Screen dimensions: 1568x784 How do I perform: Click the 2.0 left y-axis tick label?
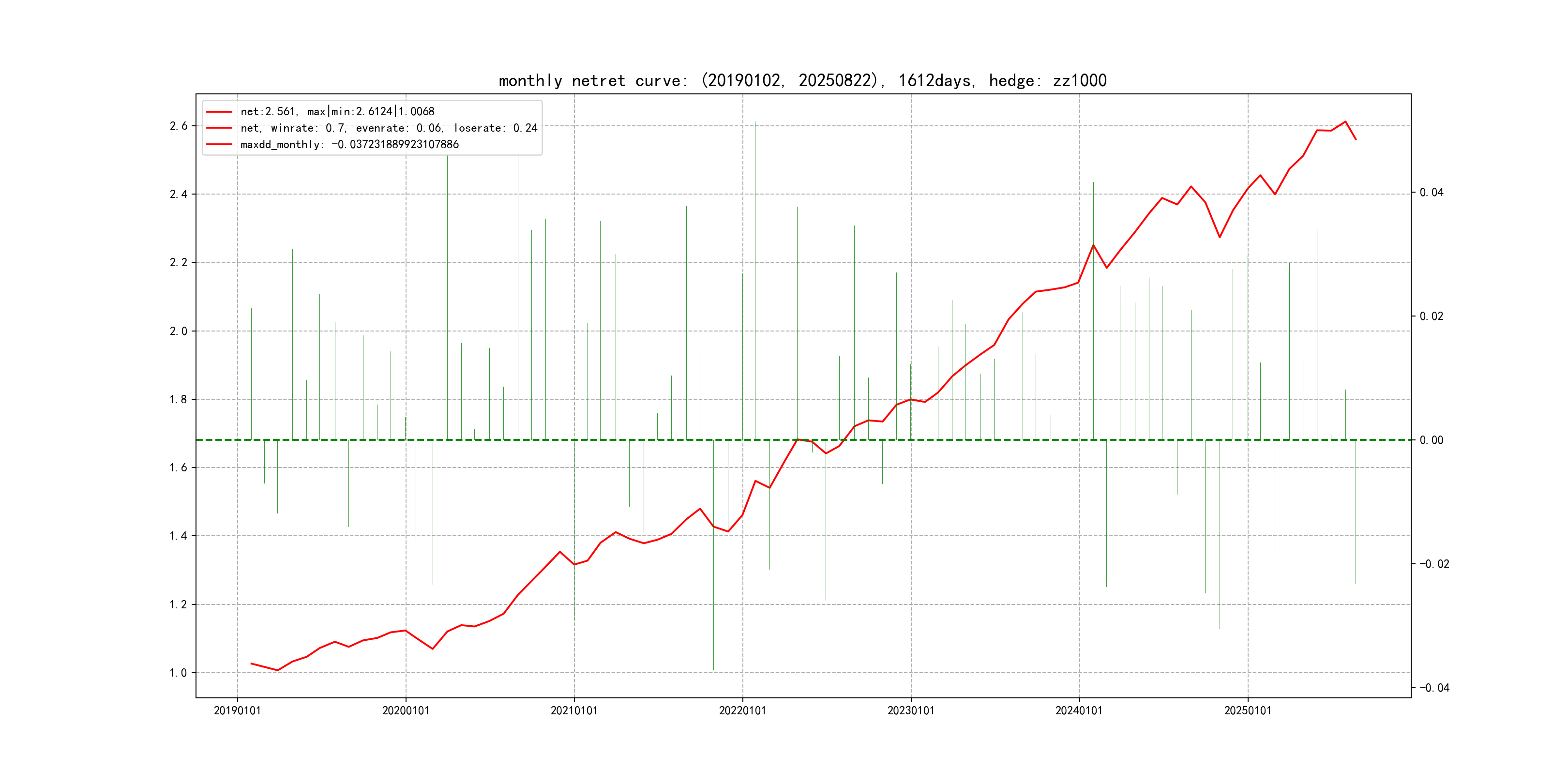(x=179, y=331)
